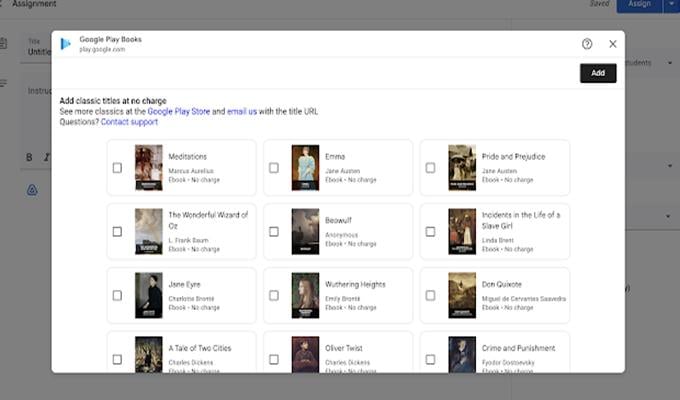Click the Pride and Prejudice title
Screen dimensions: 680x400
513,157
